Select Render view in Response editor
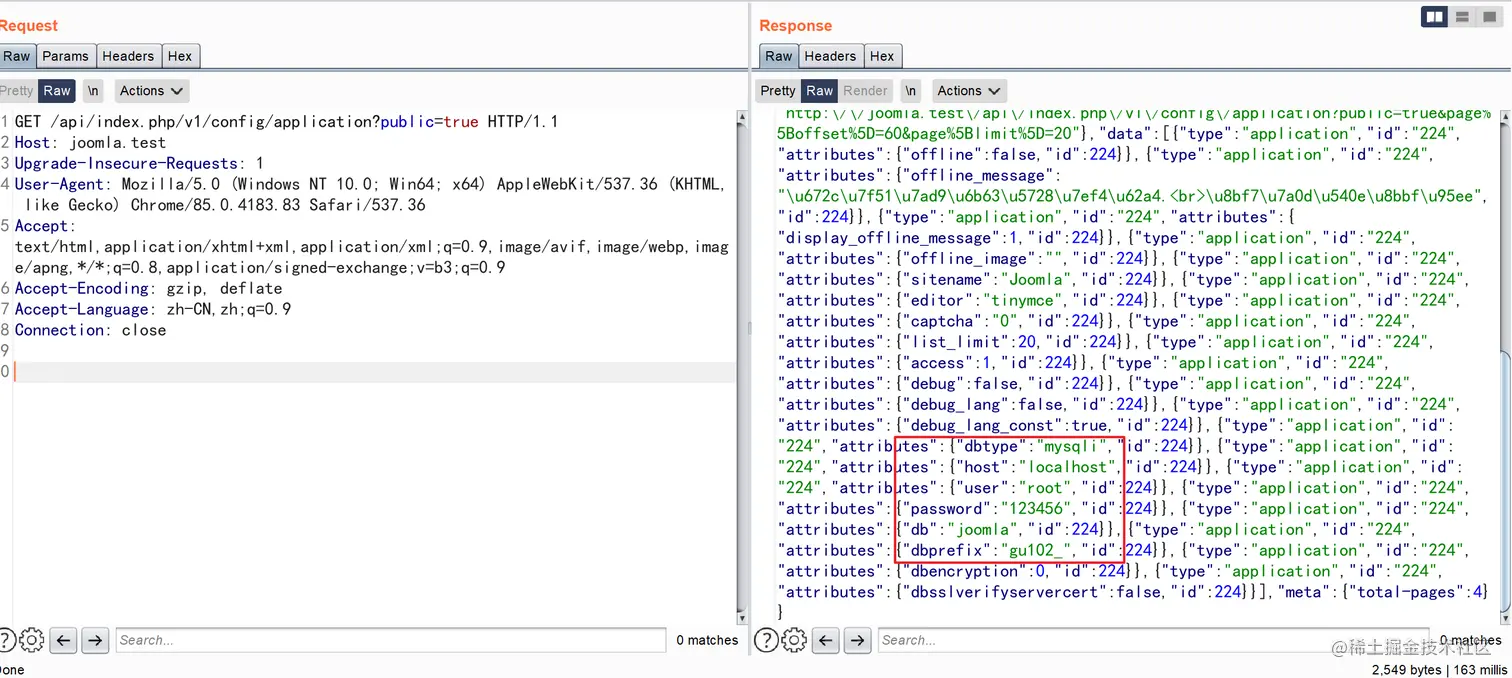Viewport: 1512px width, 678px height. [866, 90]
